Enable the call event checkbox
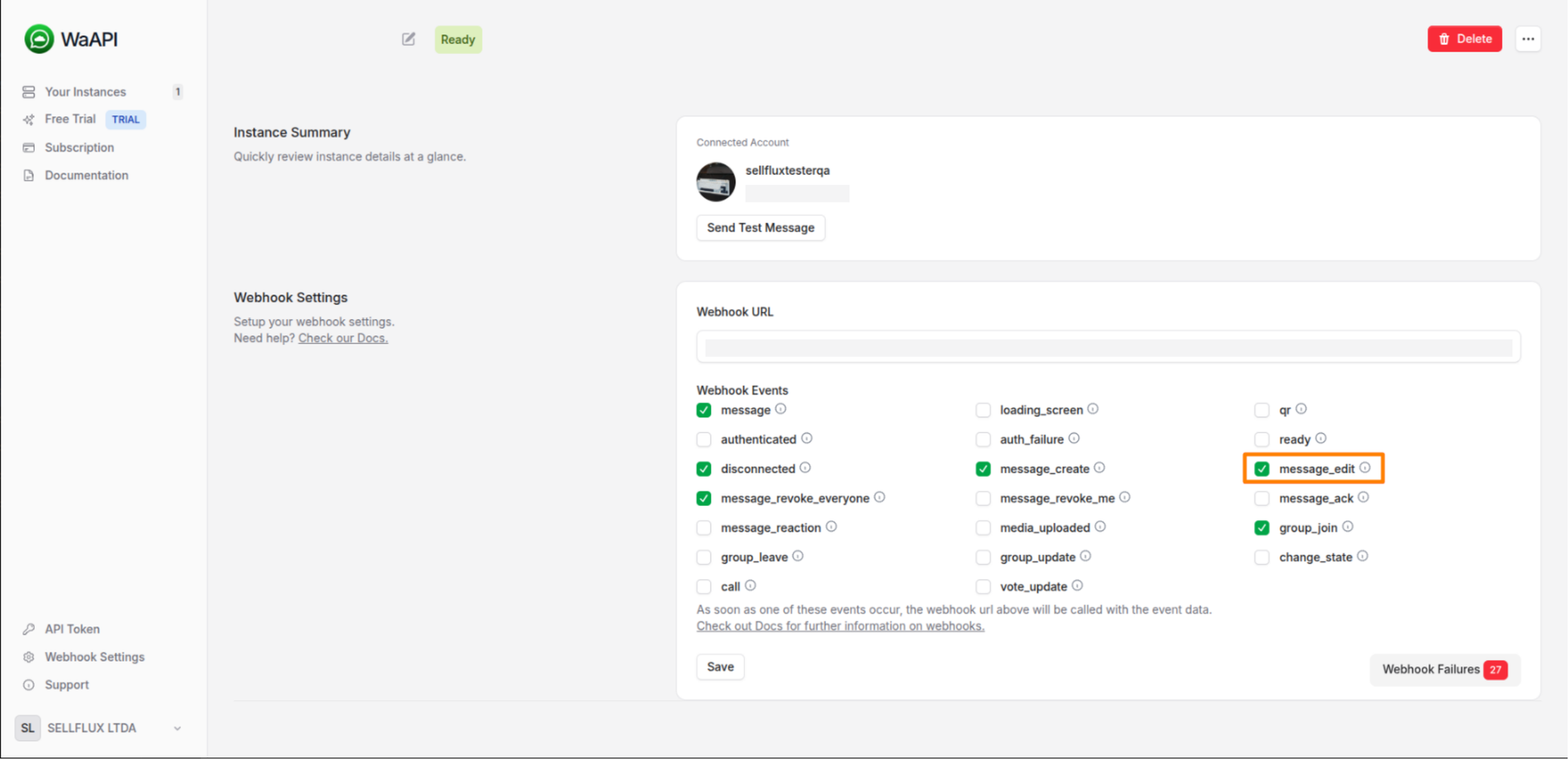This screenshot has width=1568, height=759. (704, 586)
